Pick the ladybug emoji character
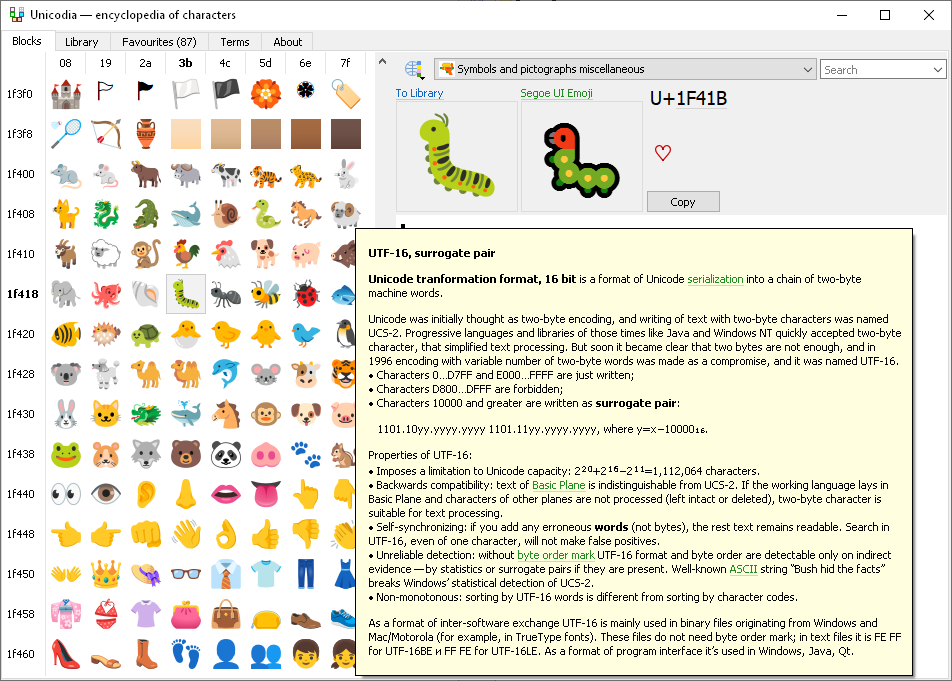The height and width of the screenshot is (681, 952). [306, 294]
